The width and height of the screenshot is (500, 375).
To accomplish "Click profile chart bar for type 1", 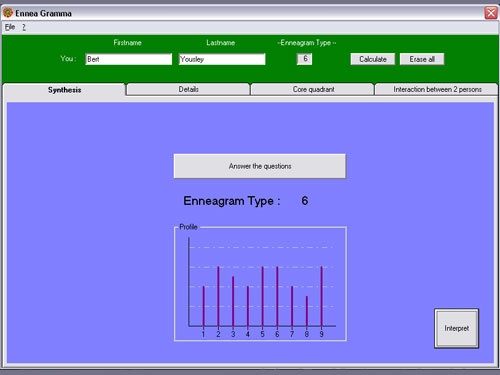I will (204, 306).
